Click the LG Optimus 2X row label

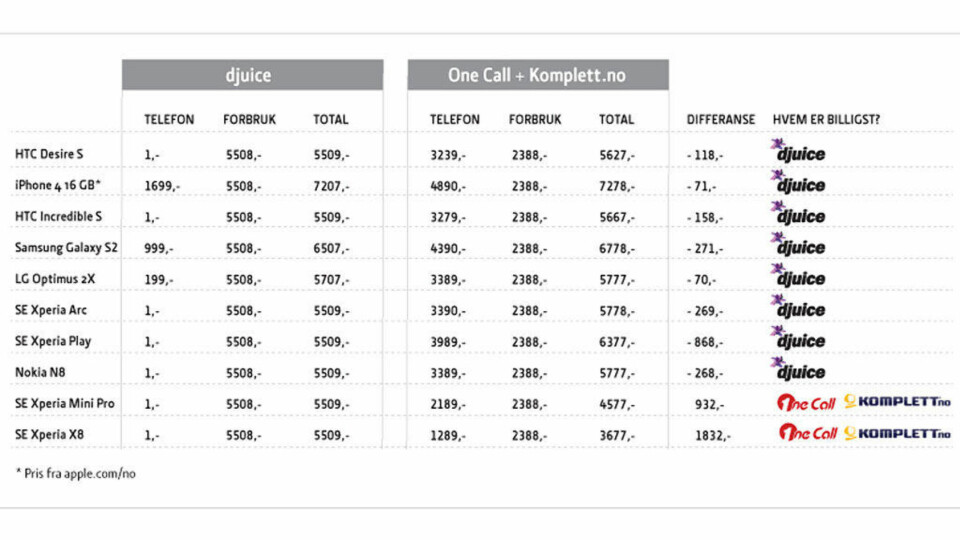(55, 279)
